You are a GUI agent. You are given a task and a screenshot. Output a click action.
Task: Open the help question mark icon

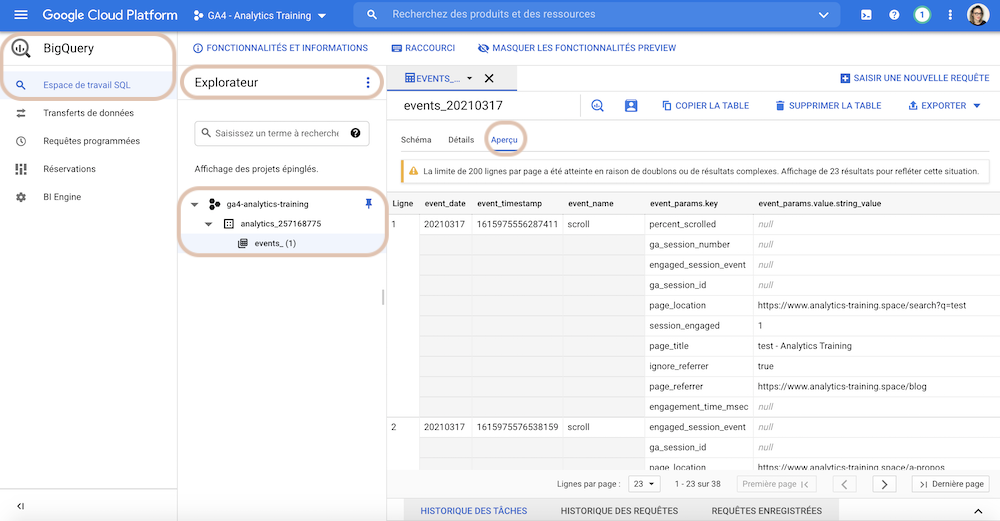pos(894,15)
